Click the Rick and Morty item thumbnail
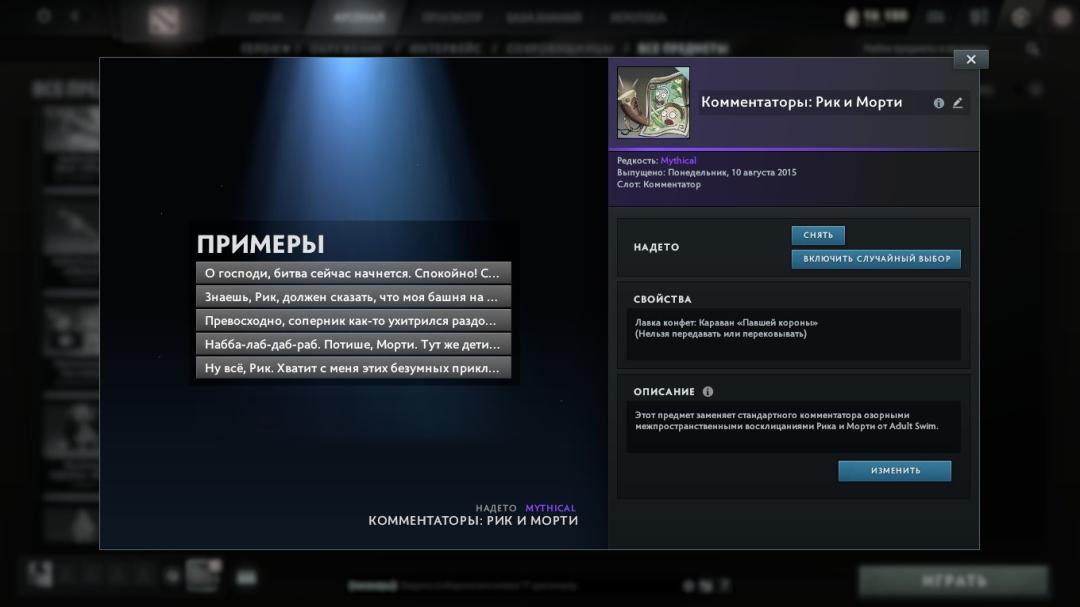The image size is (1080, 607). pyautogui.click(x=653, y=103)
